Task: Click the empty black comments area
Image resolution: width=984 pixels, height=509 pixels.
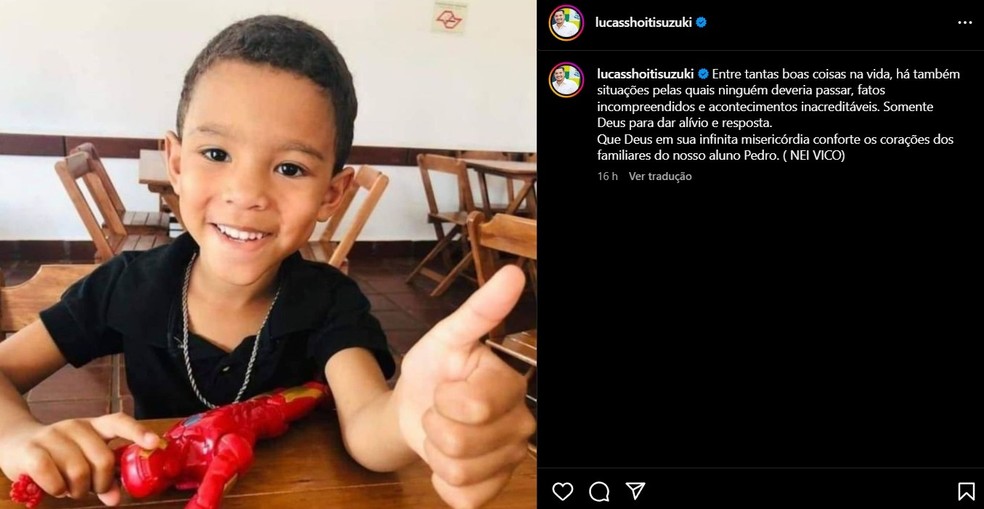Action: pyautogui.click(x=759, y=326)
